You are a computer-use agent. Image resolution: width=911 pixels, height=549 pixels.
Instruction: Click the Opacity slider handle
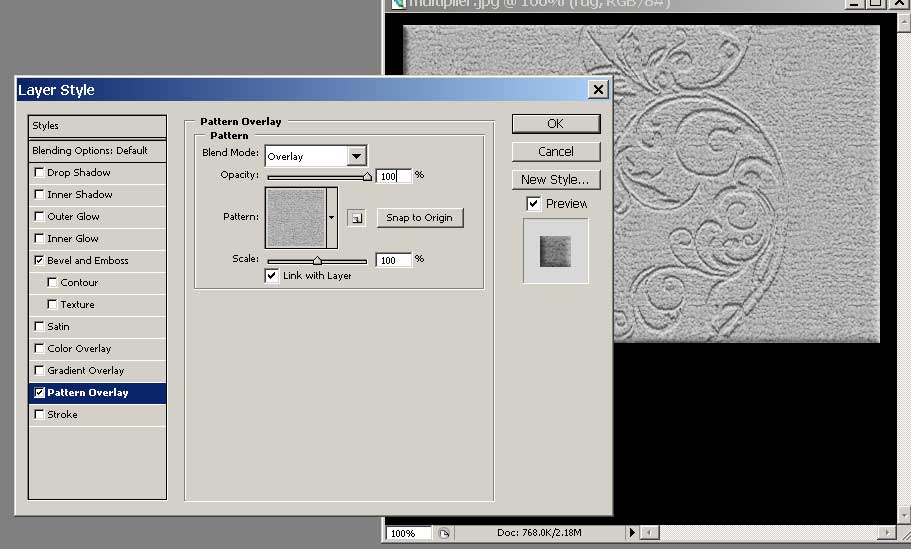[x=367, y=177]
